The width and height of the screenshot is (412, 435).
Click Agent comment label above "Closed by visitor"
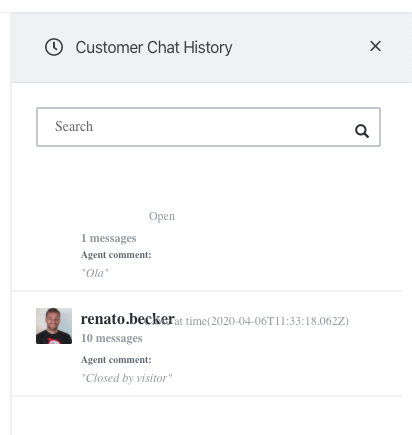116,360
